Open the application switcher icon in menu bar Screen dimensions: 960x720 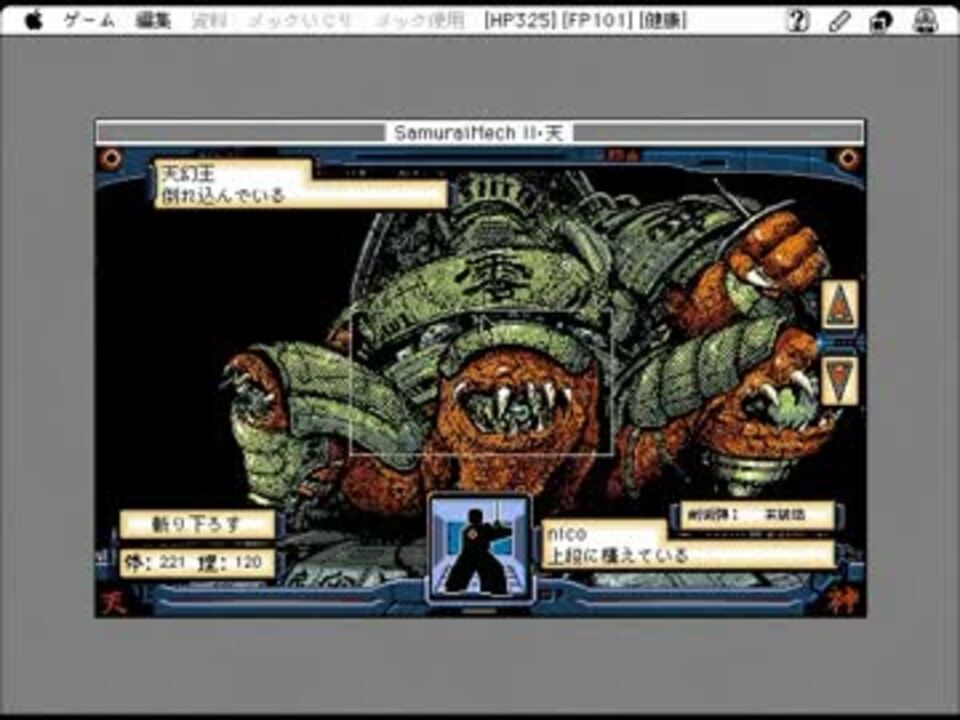880,21
